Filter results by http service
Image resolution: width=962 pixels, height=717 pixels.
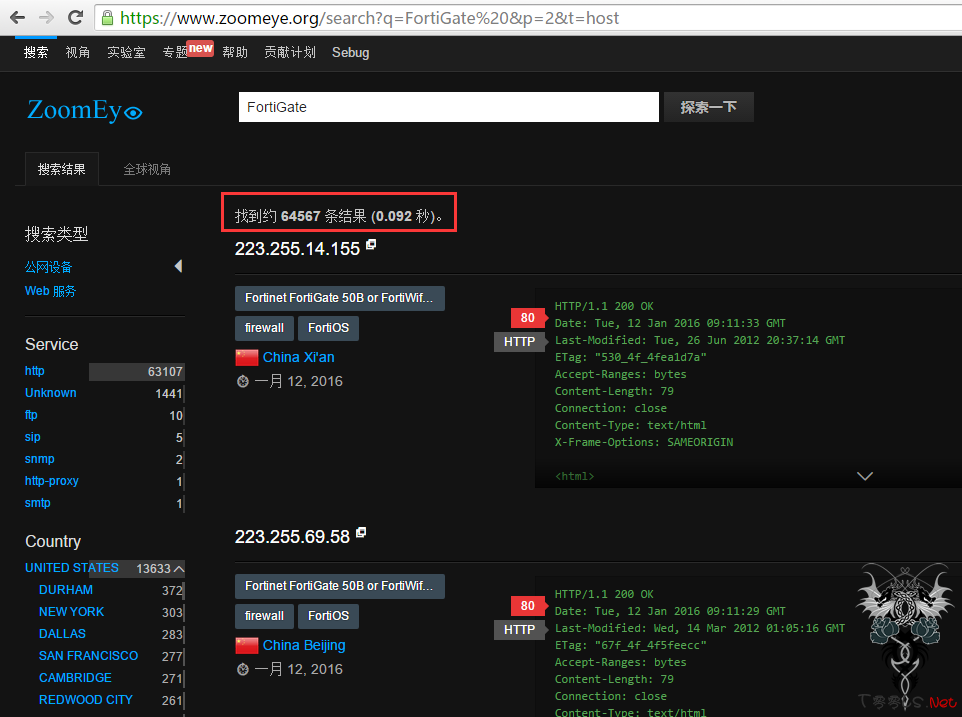pyautogui.click(x=35, y=371)
